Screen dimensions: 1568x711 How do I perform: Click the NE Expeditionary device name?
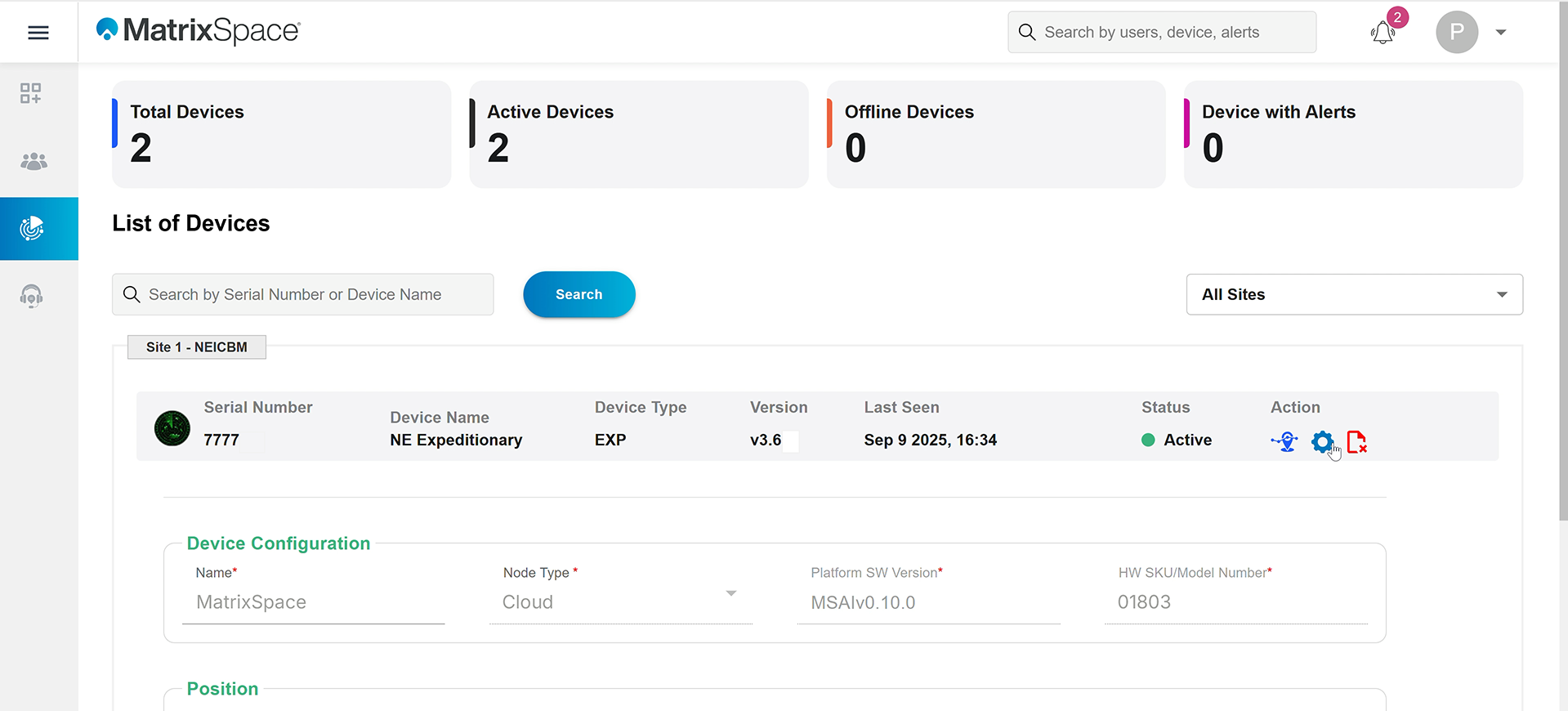click(456, 440)
